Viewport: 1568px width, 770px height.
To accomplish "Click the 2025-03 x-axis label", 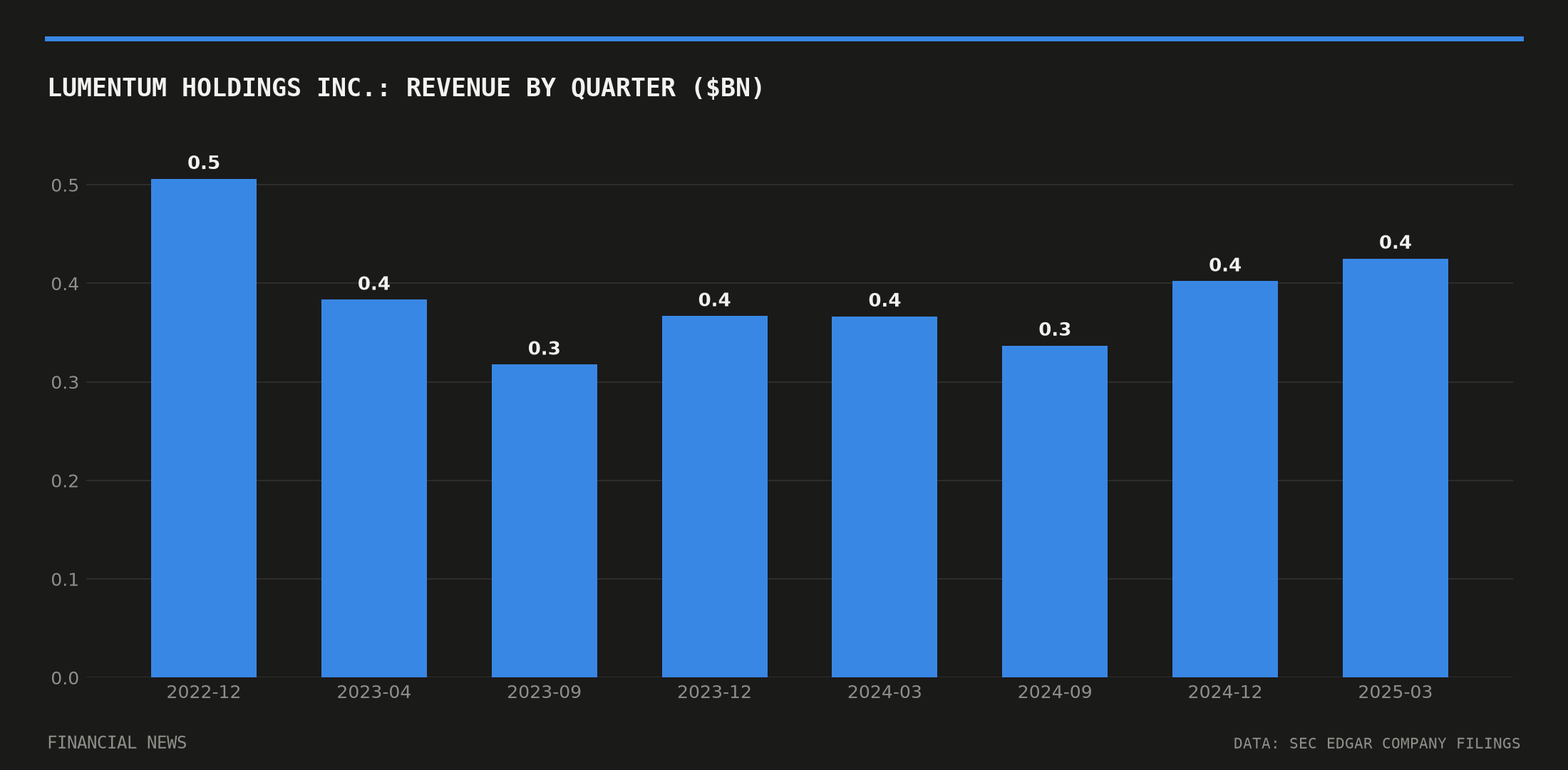I will tap(1396, 692).
